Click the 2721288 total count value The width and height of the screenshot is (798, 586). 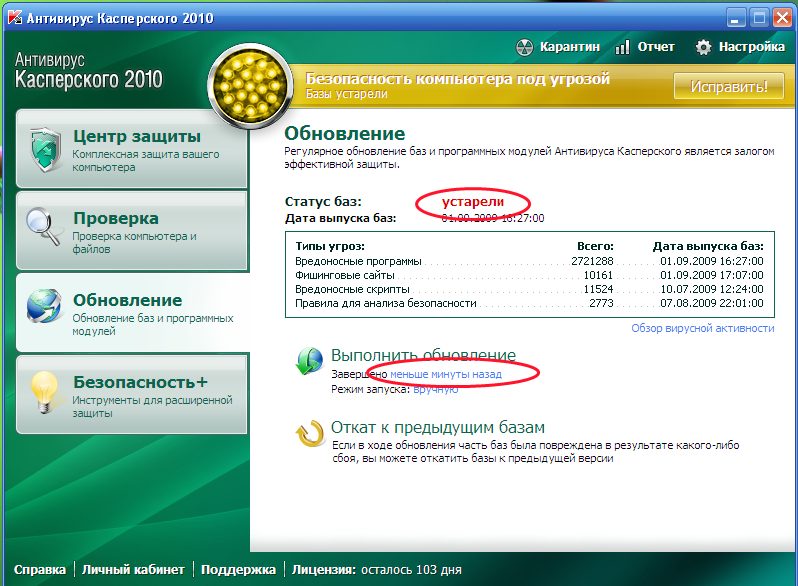[x=592, y=261]
